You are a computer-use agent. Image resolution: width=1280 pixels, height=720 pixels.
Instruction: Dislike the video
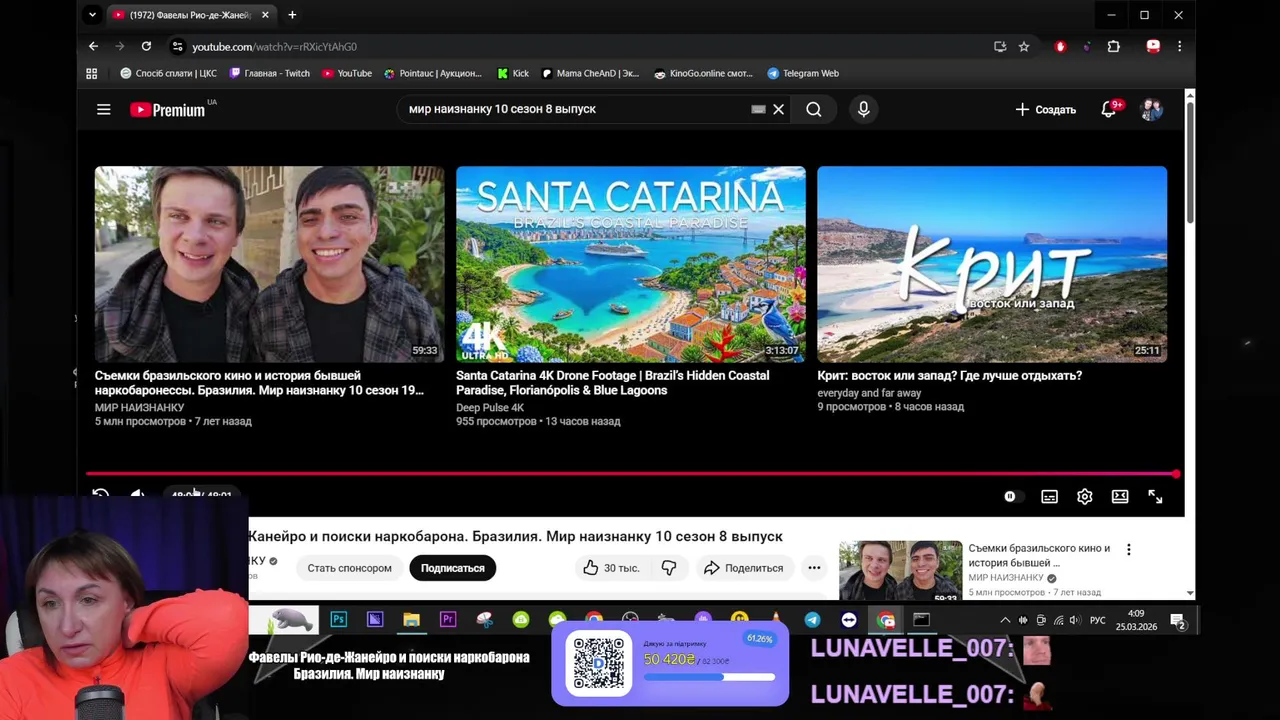click(669, 568)
